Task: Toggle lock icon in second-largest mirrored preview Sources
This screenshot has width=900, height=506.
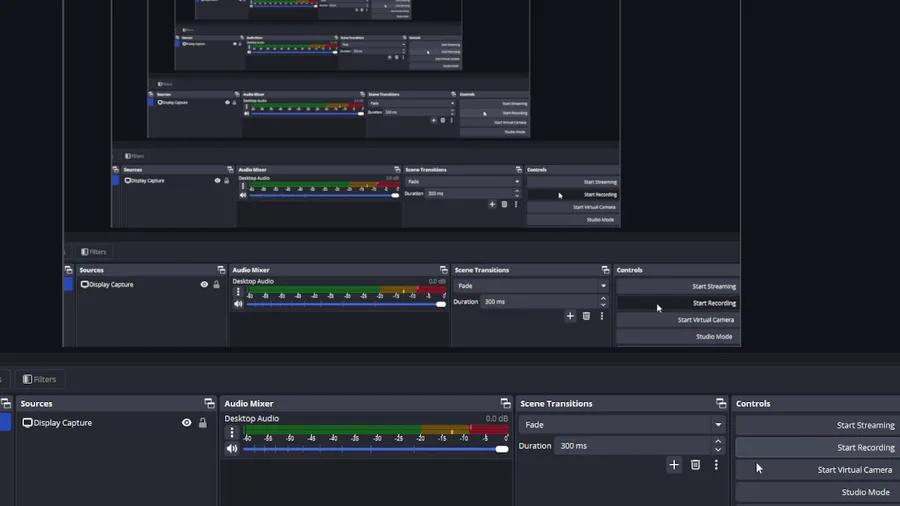Action: [227, 181]
